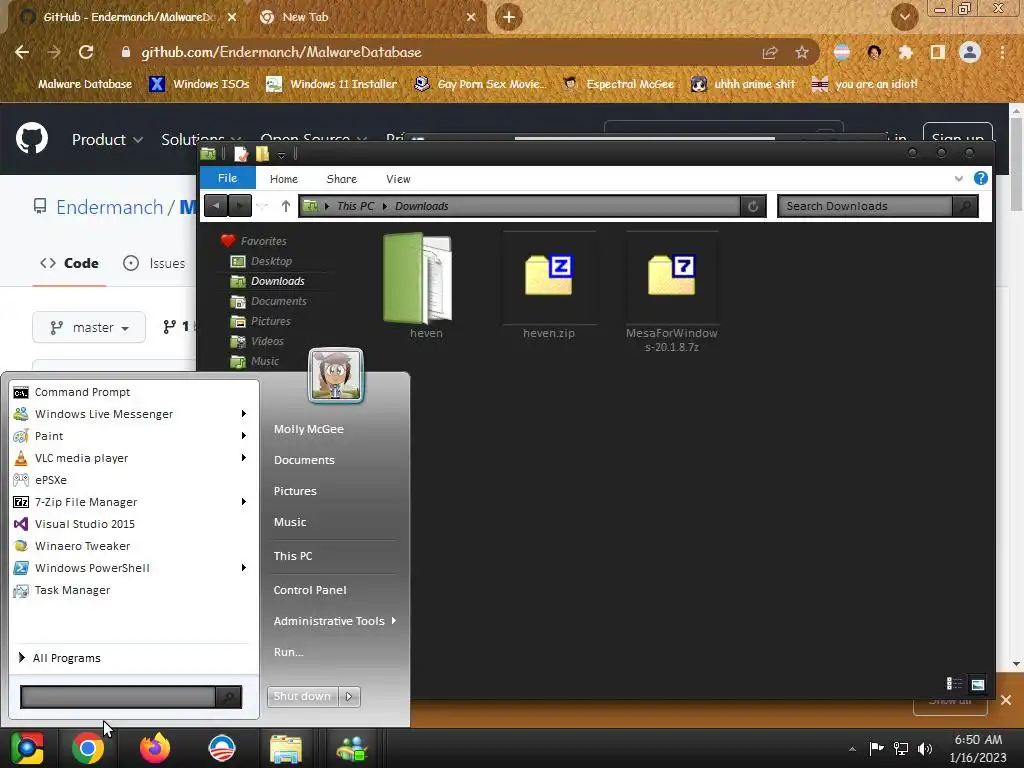Open This PC from Start menu
The image size is (1024, 768).
click(293, 556)
